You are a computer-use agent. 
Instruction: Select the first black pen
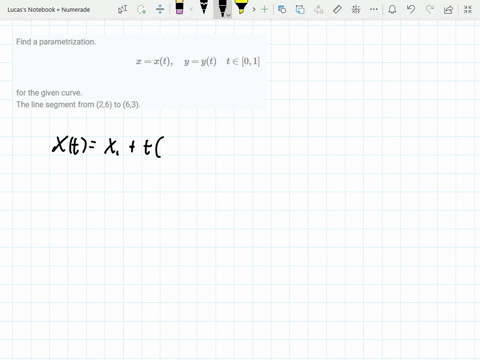[204, 7]
